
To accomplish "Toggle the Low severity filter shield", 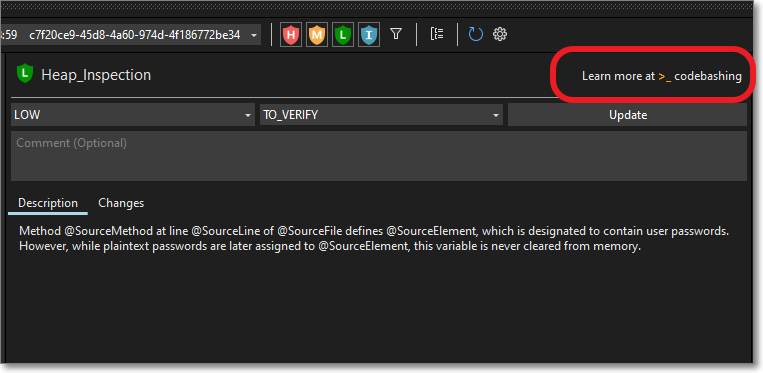I will pos(343,35).
